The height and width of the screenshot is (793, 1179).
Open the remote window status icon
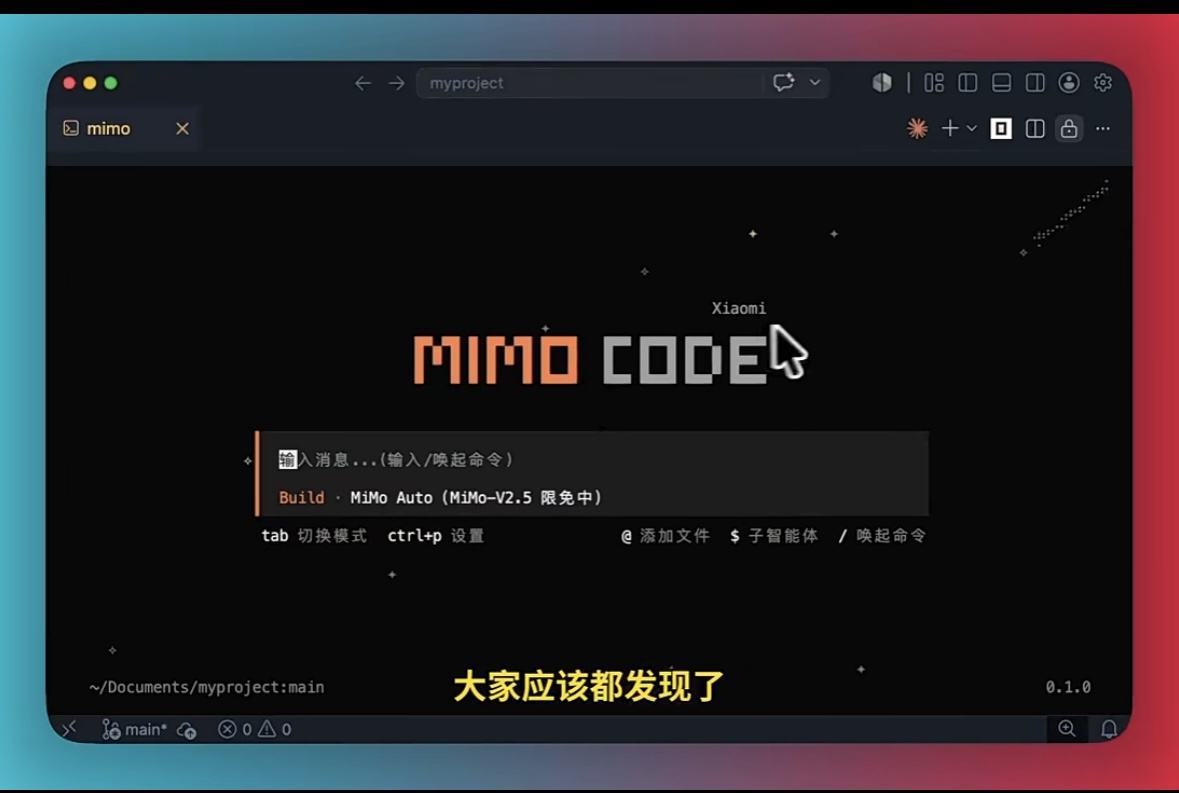pyautogui.click(x=69, y=728)
